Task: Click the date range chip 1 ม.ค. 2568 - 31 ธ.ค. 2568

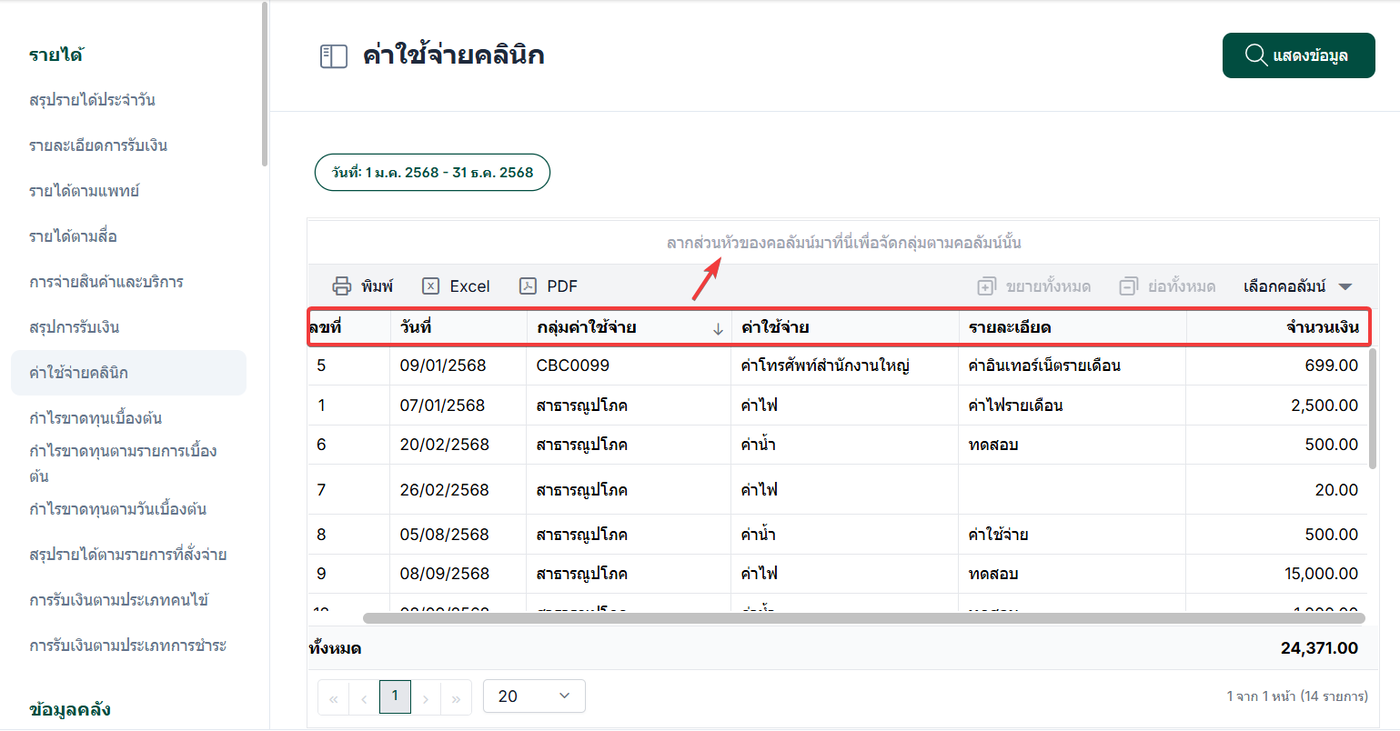Action: tap(432, 172)
